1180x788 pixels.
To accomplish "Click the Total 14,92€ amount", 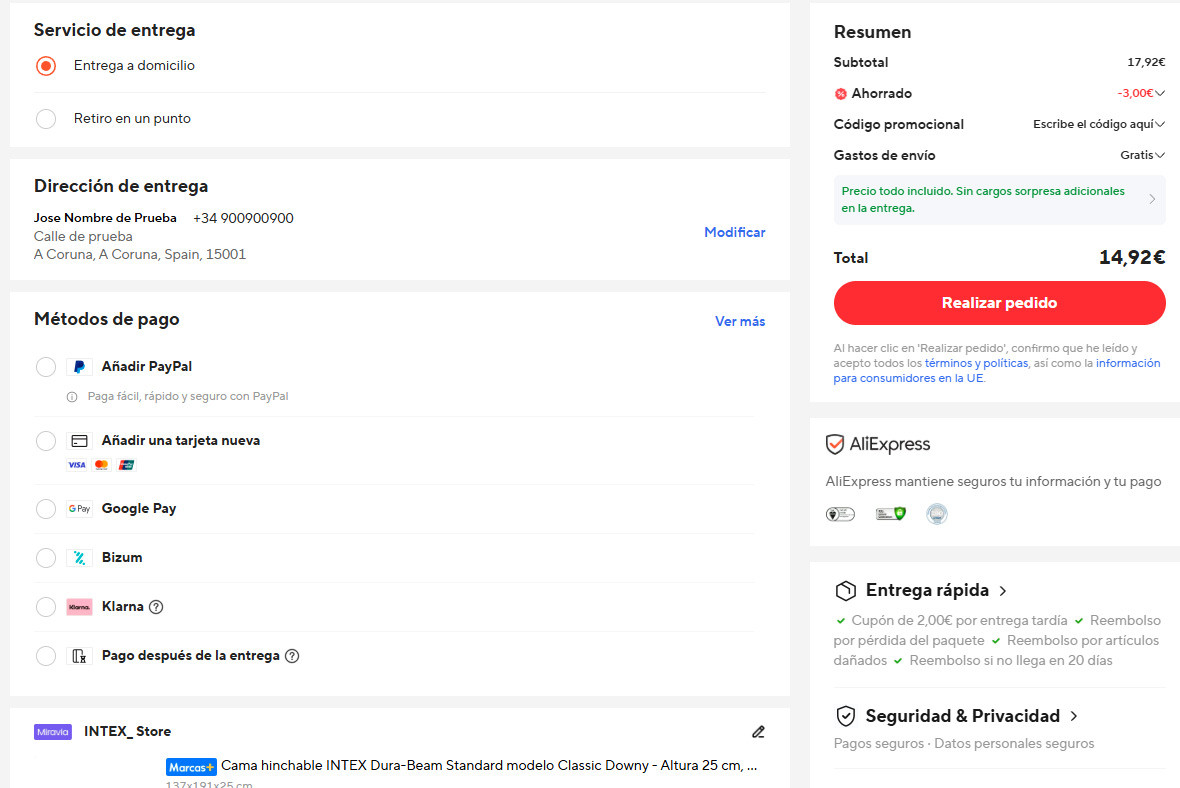I will 1132,257.
